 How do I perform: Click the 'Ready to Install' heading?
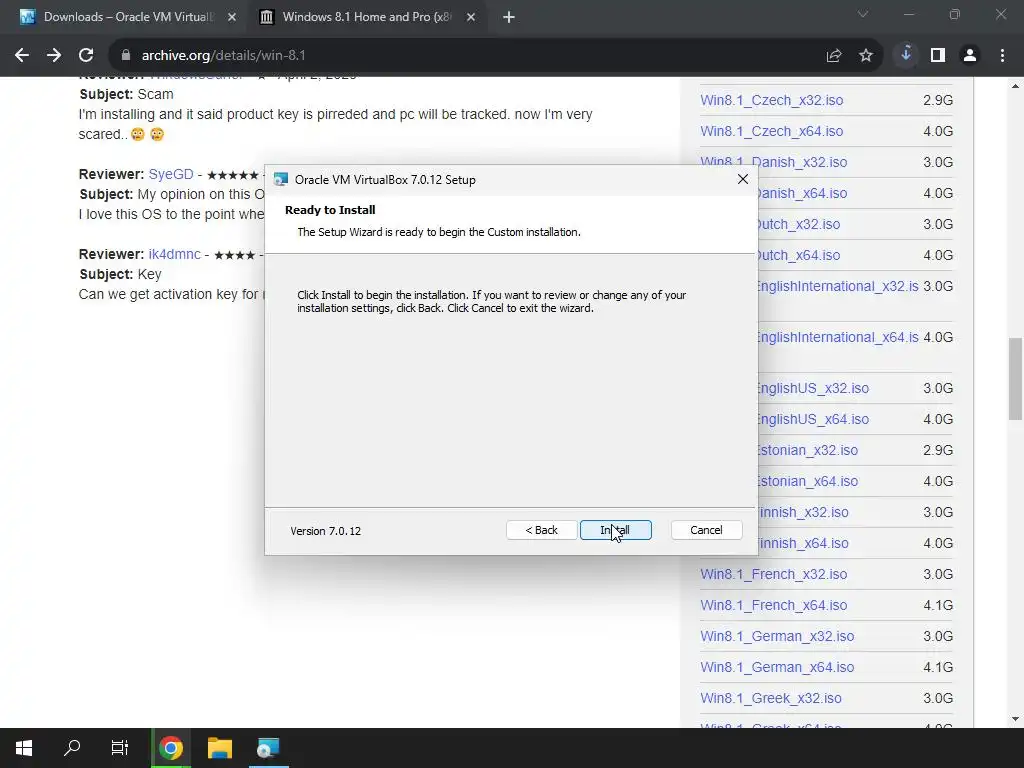coord(330,210)
